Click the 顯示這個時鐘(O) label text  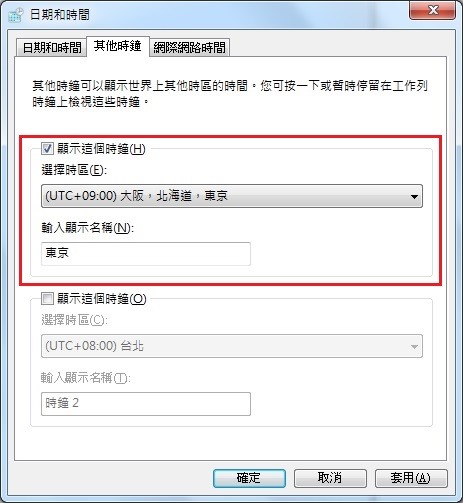point(102,299)
